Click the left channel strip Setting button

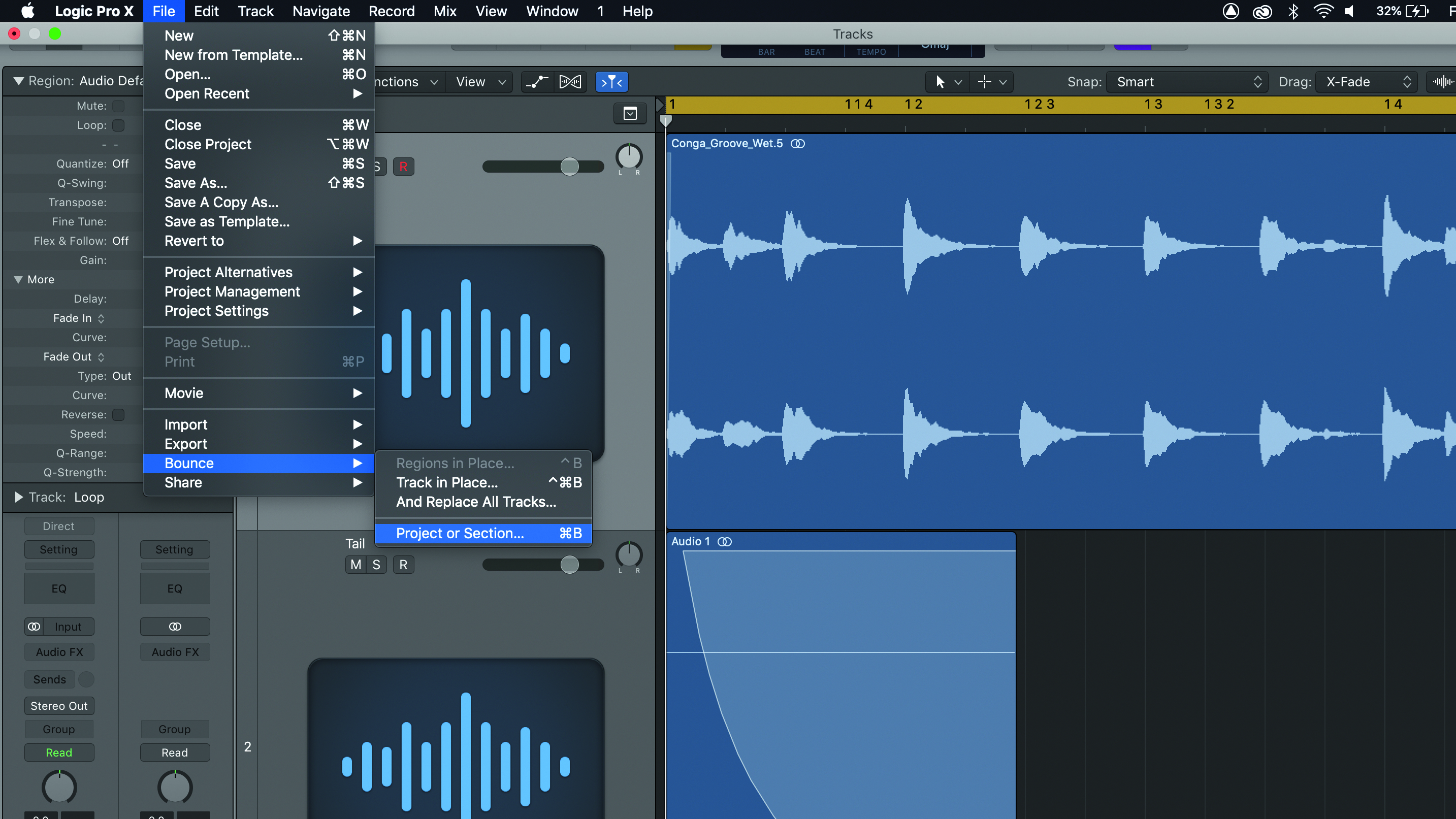click(x=59, y=549)
